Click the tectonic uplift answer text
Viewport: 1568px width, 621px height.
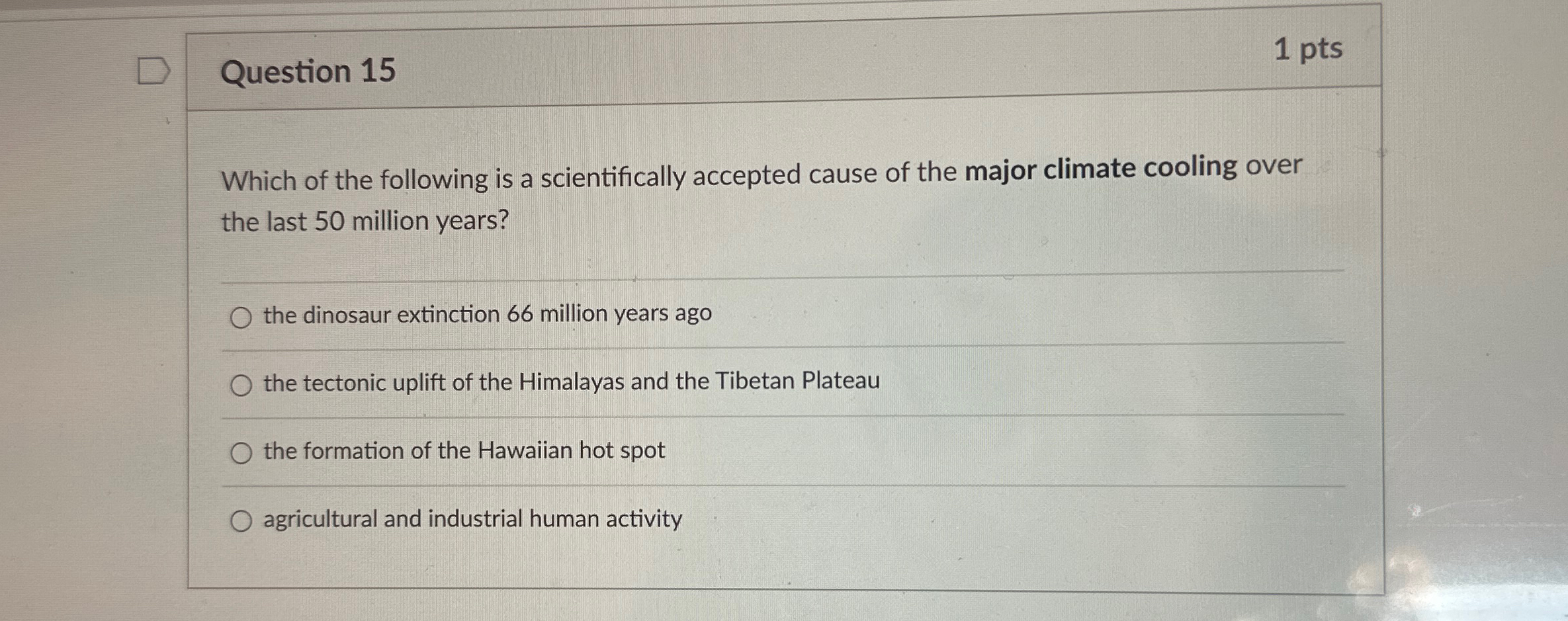[x=570, y=382]
